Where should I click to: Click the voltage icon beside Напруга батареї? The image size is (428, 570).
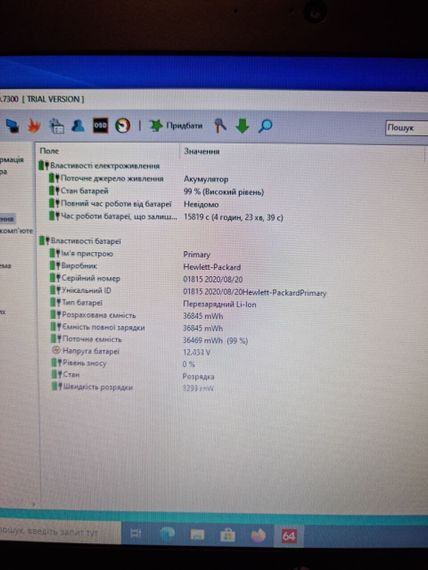[x=56, y=350]
